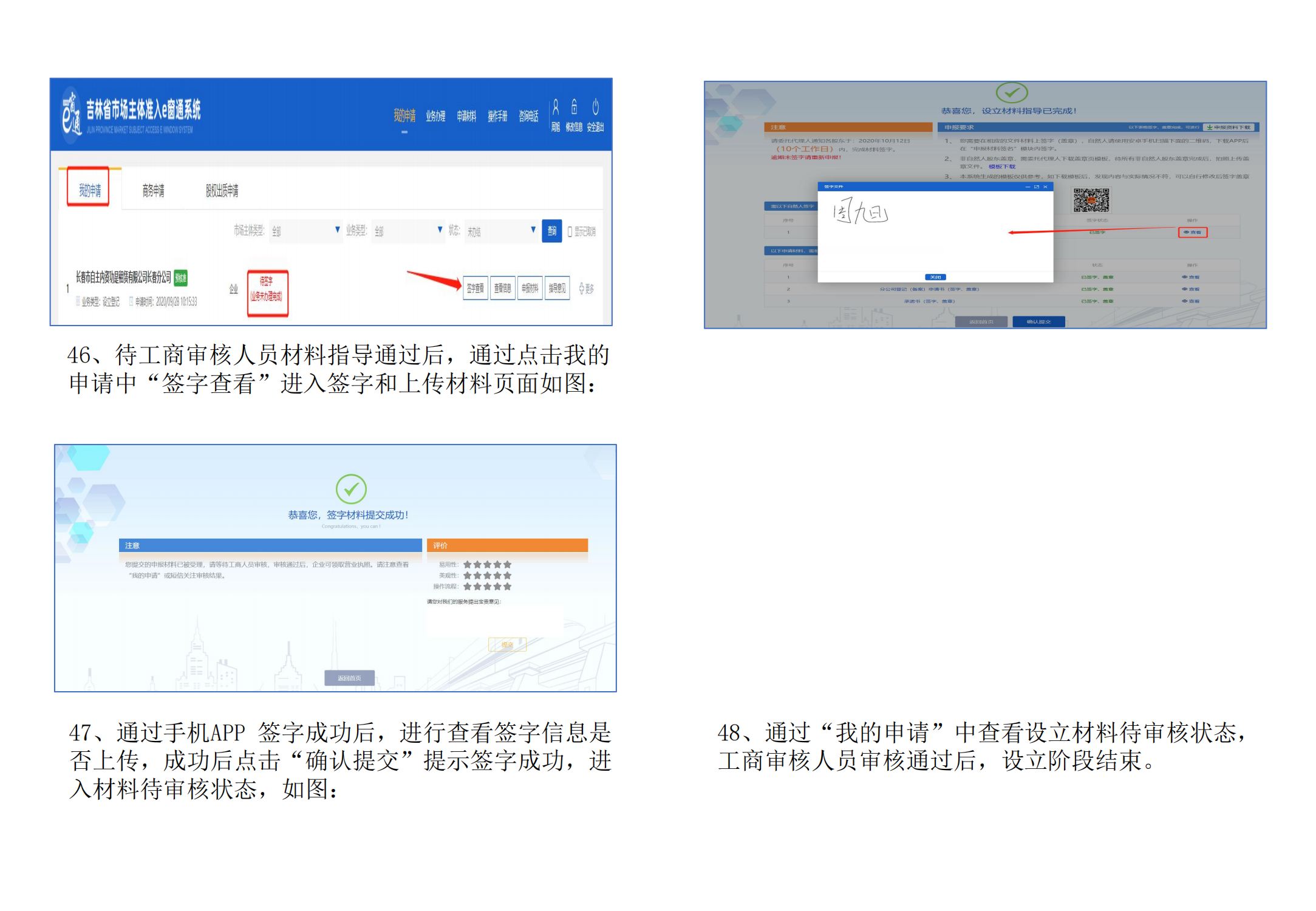Image resolution: width=1316 pixels, height=911 pixels.
Task: Click the 确认提交 button
Action: (x=1038, y=322)
